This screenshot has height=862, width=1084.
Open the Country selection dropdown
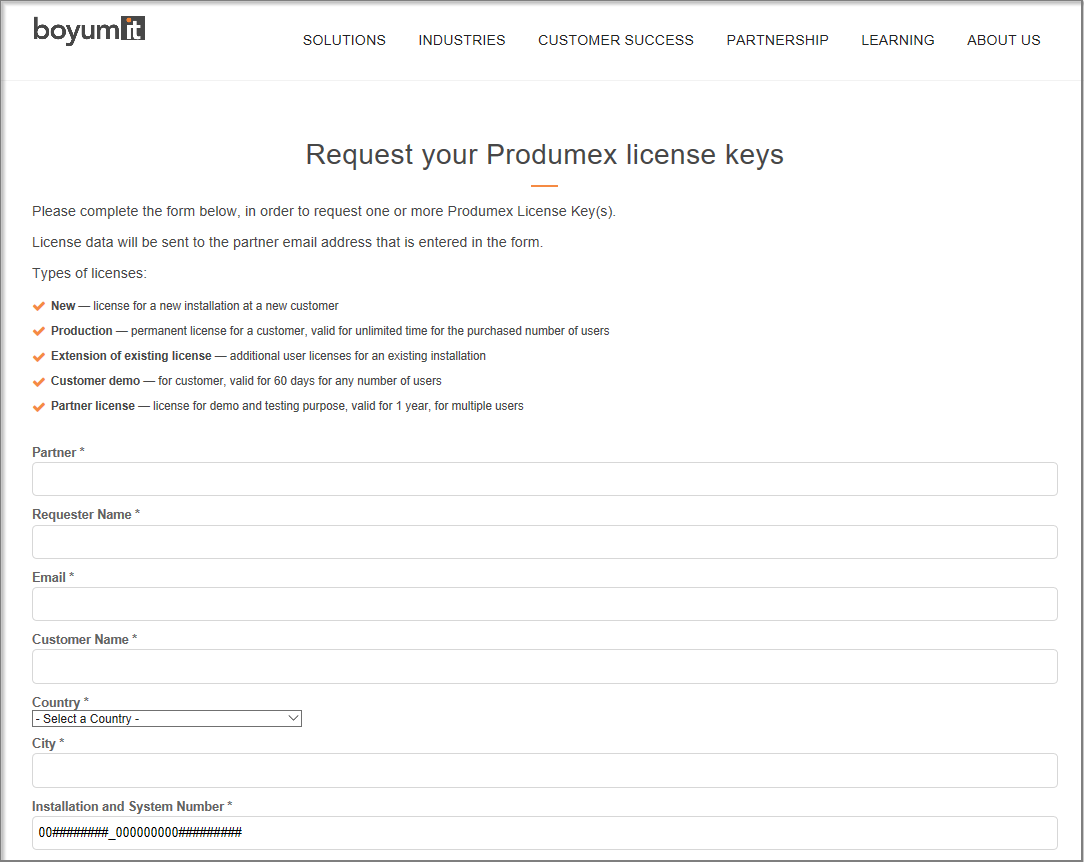tap(166, 718)
